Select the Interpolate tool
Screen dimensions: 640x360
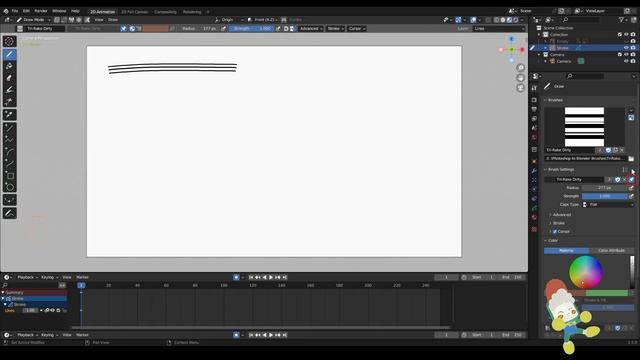coord(9,200)
